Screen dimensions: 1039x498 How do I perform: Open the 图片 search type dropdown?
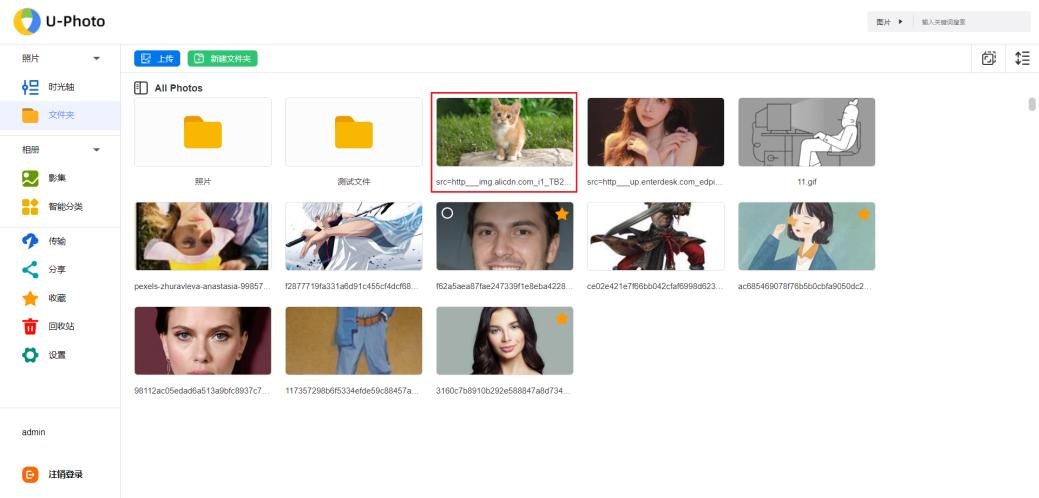point(889,22)
